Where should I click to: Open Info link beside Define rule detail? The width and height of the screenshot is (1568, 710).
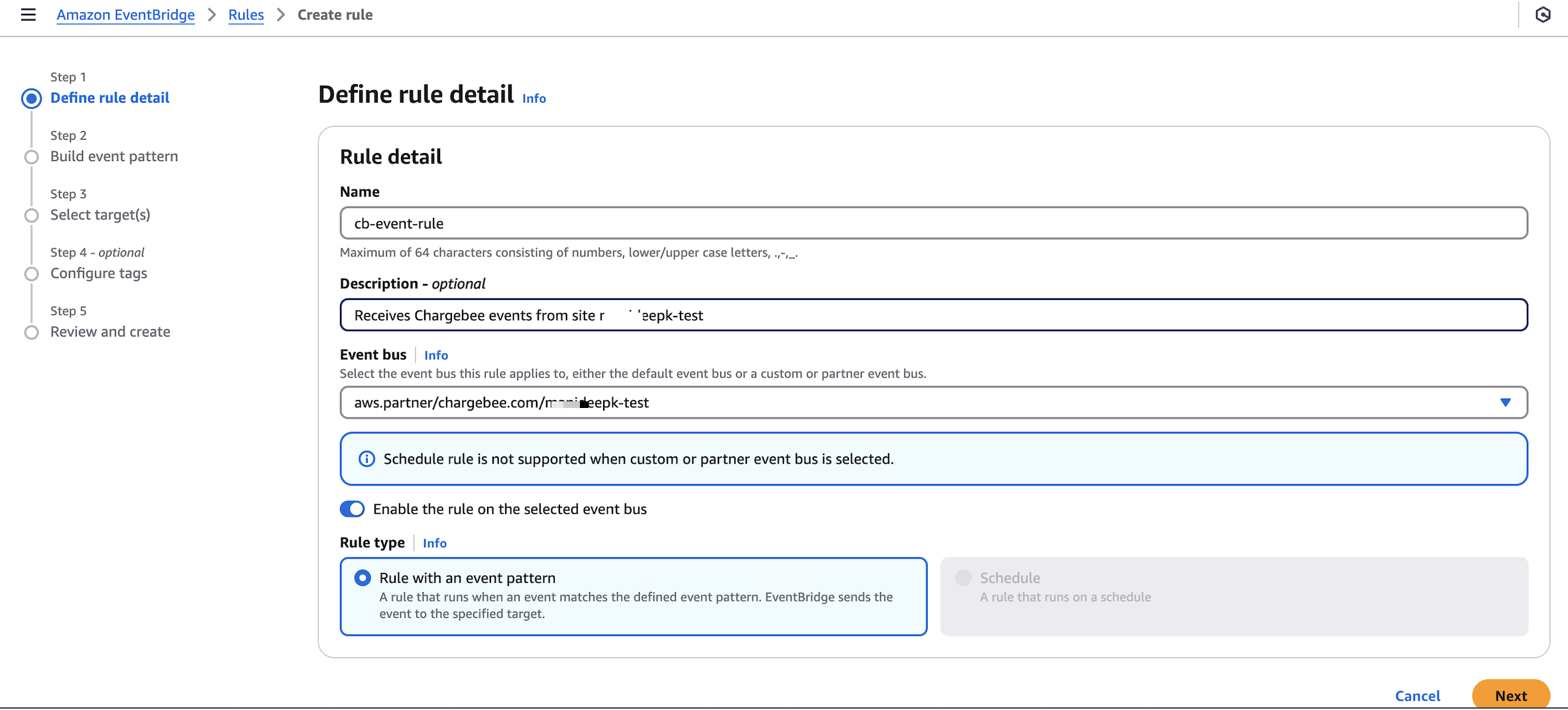tap(533, 98)
